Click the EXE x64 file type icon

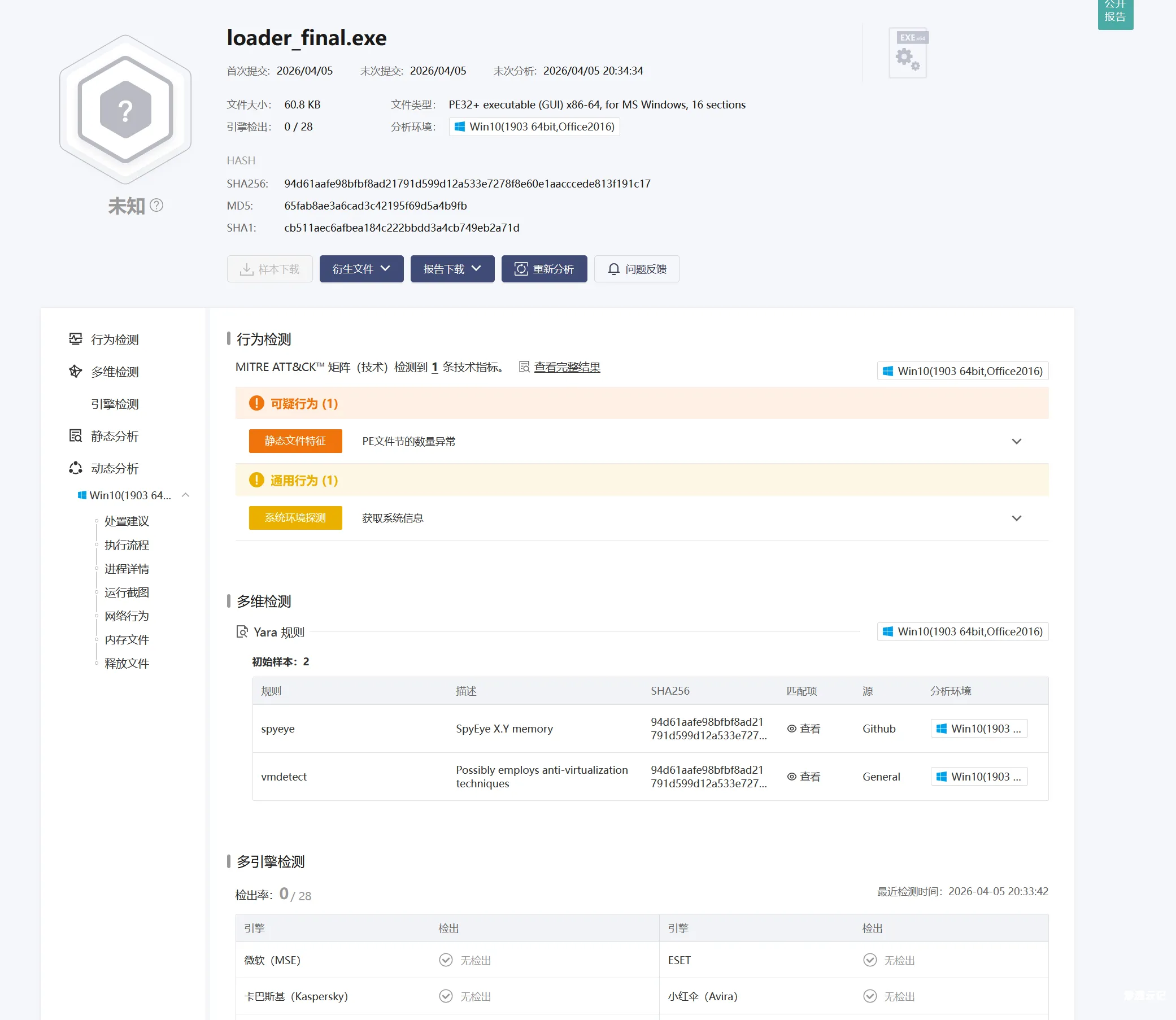[907, 53]
